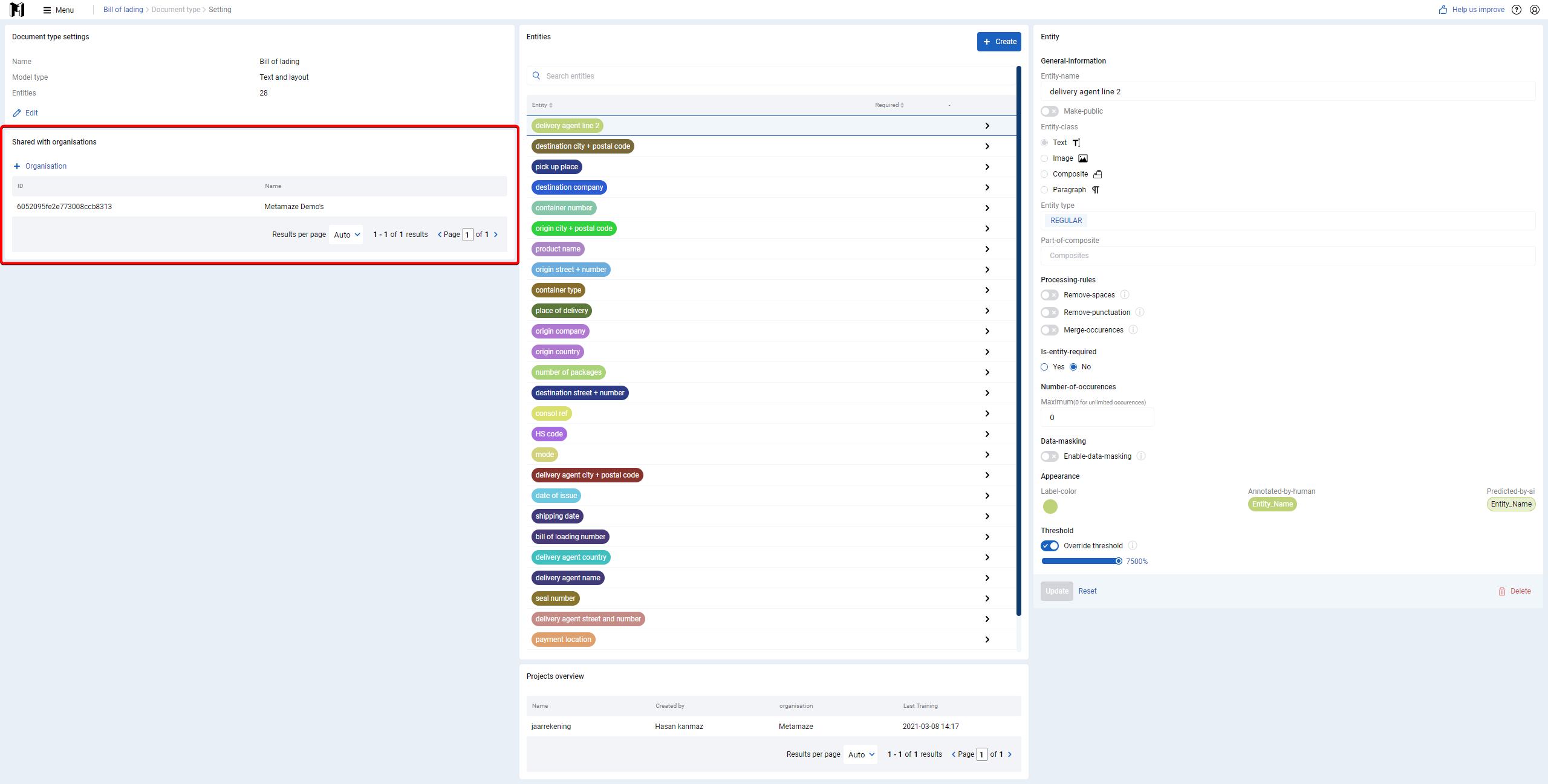Viewport: 1548px width, 784px height.
Task: Click the Reset link
Action: [1087, 591]
